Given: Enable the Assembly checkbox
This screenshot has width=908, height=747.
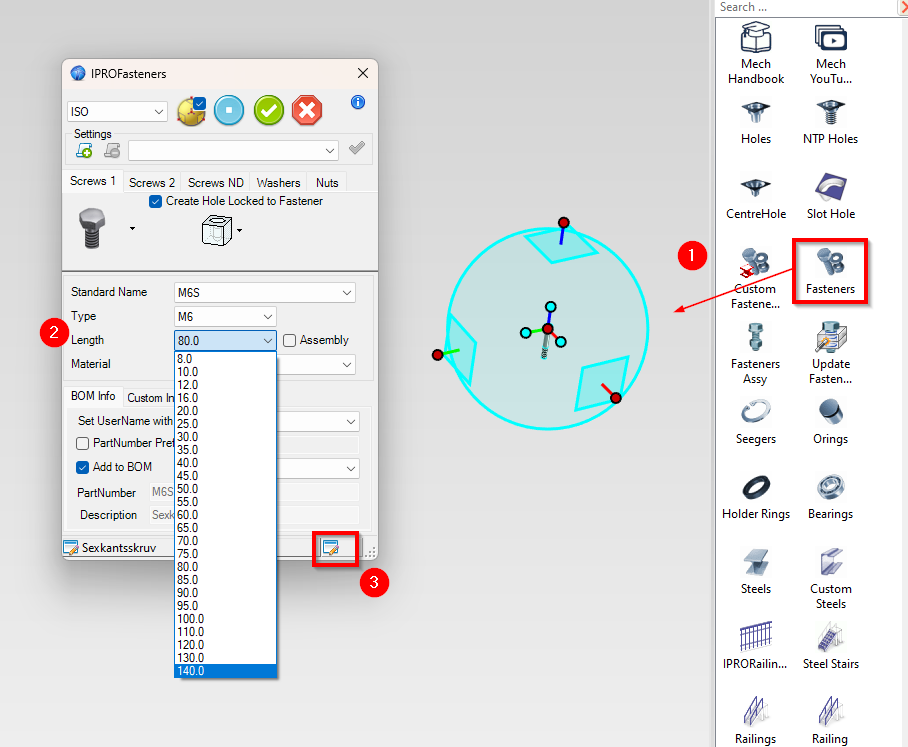Looking at the screenshot, I should 290,340.
